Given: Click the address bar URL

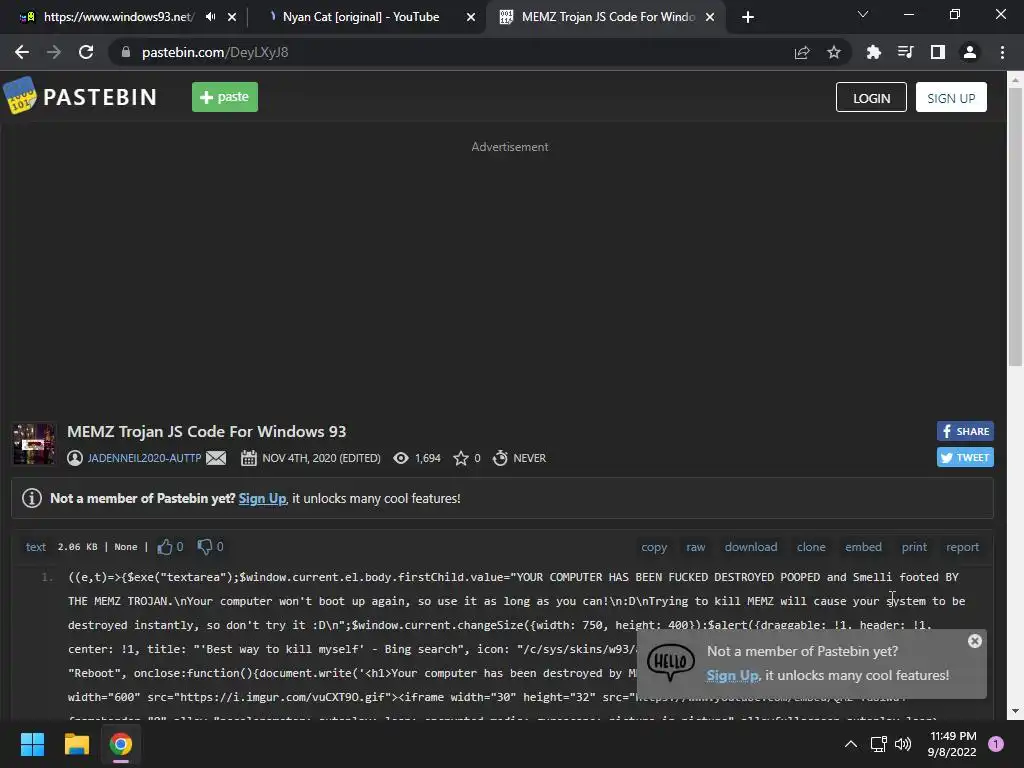Looking at the screenshot, I should pos(215,52).
